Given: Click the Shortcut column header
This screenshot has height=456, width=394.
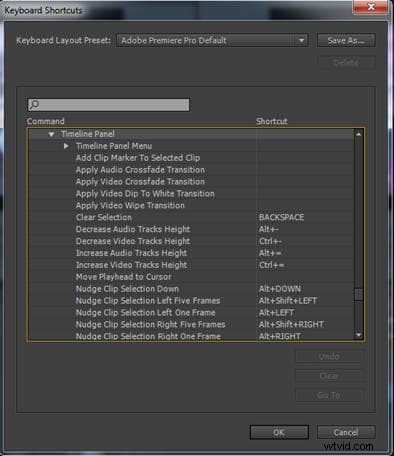Looking at the screenshot, I should (x=272, y=121).
